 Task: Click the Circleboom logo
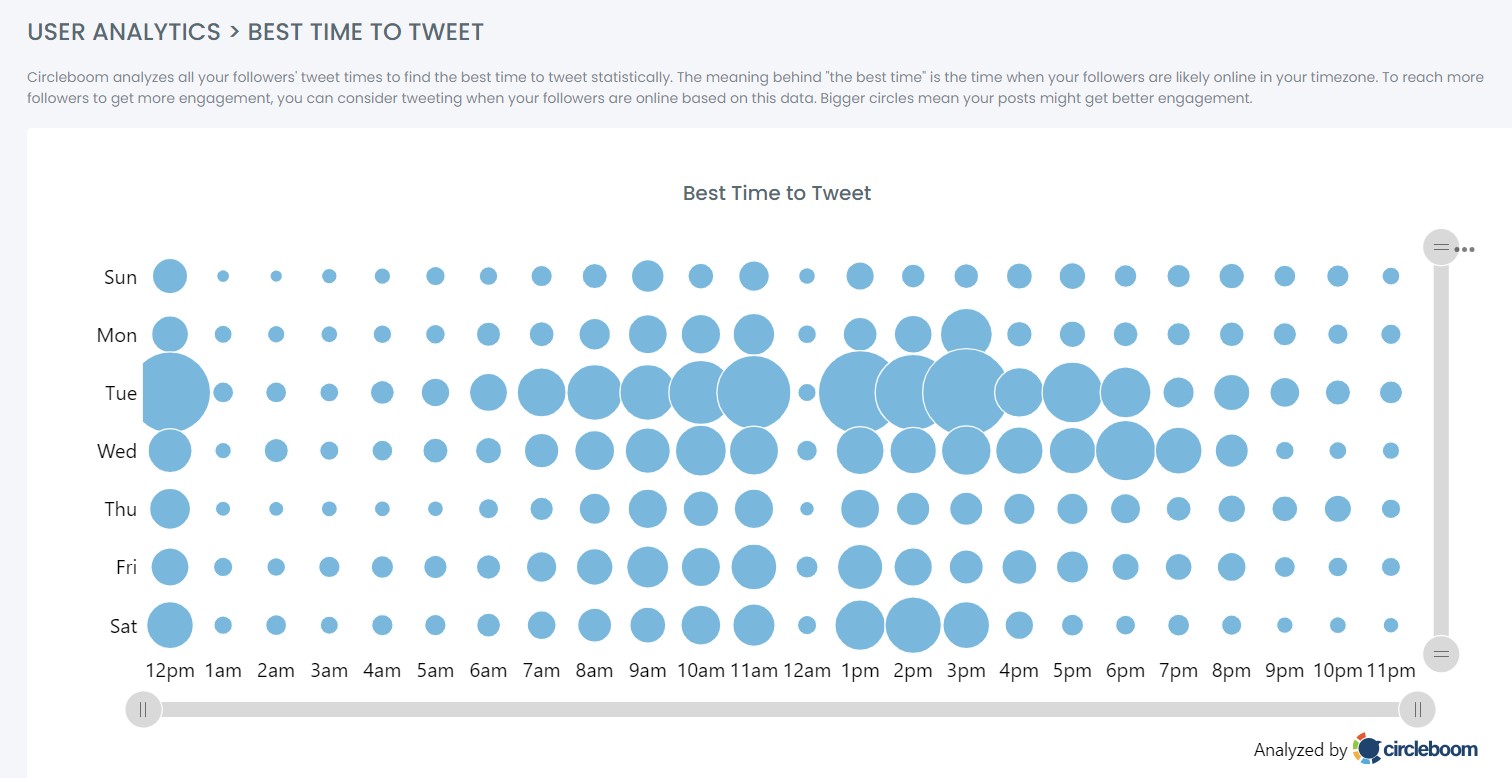1366,748
